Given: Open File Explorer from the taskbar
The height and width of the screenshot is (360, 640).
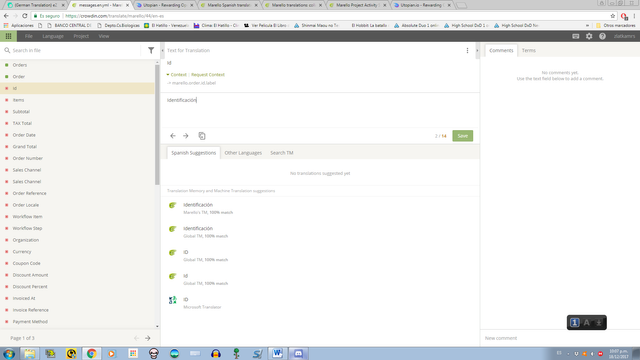Looking at the screenshot, I should point(29,353).
